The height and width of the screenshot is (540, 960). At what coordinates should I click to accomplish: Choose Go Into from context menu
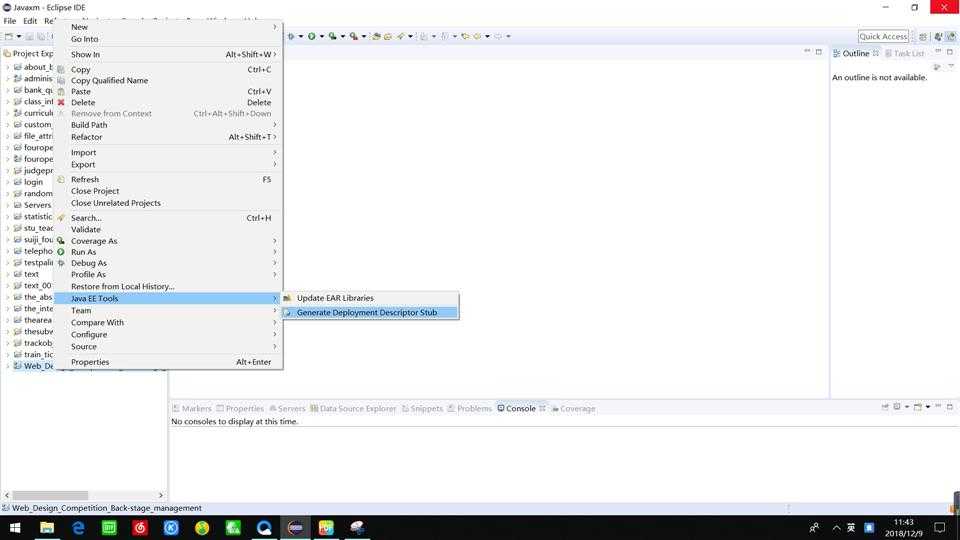(168, 39)
